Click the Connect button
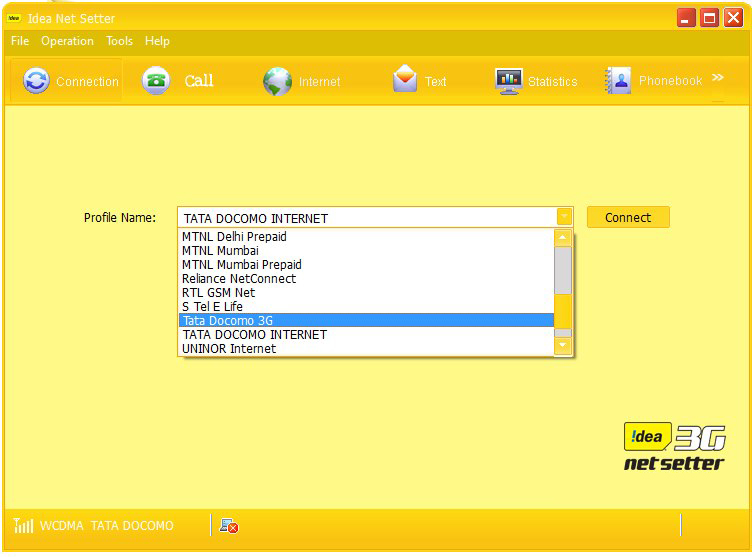Viewport: 753px width, 557px height. pyautogui.click(x=628, y=218)
